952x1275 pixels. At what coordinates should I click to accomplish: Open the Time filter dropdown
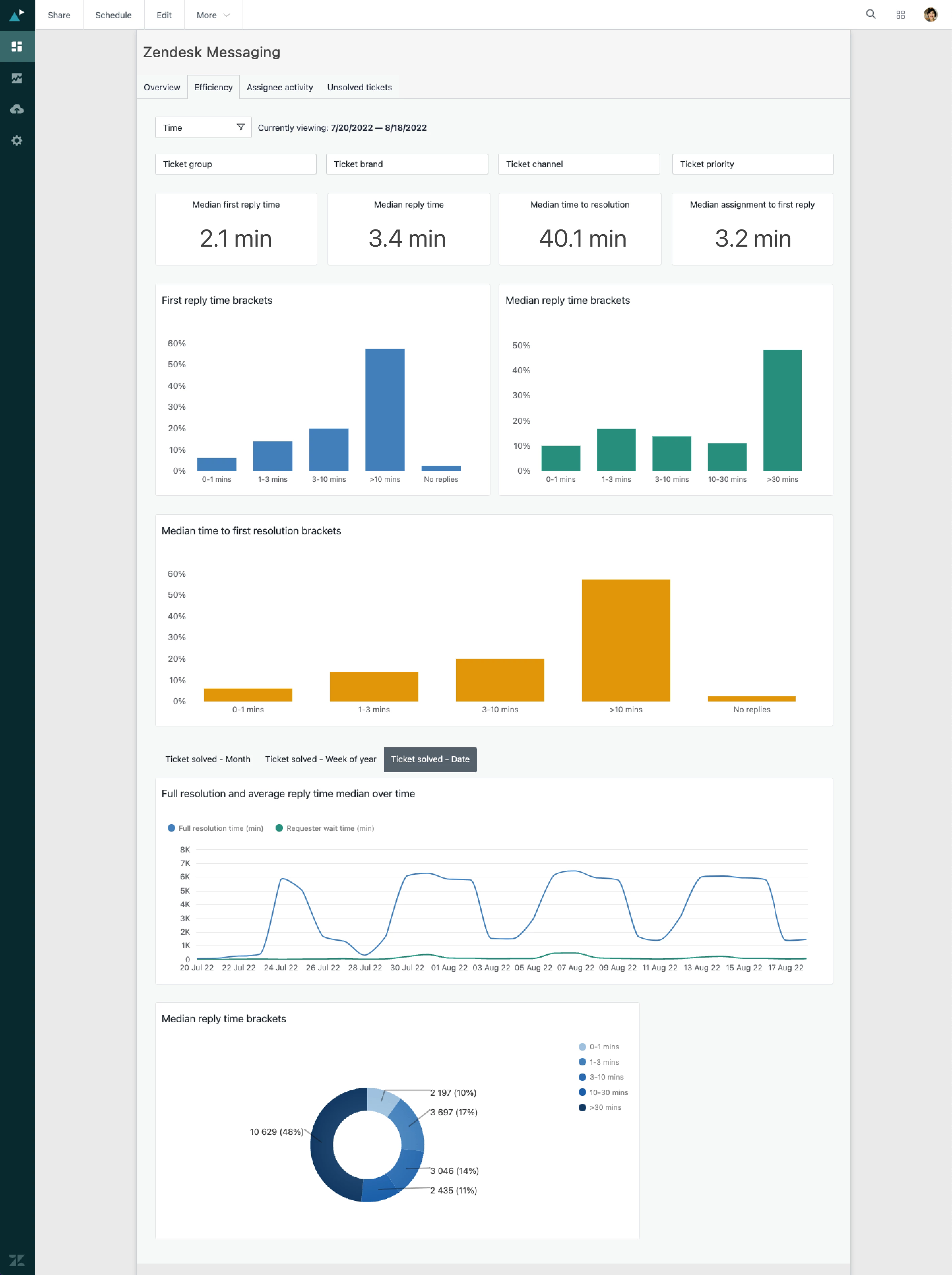tap(203, 127)
